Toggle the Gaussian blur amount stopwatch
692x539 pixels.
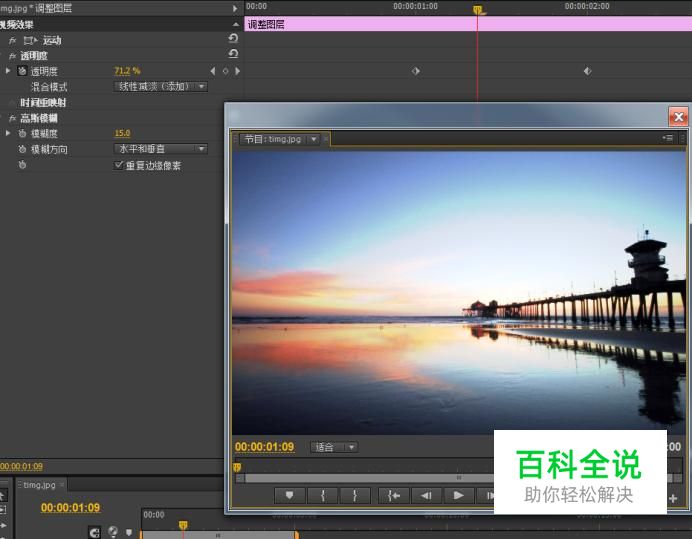click(x=22, y=133)
